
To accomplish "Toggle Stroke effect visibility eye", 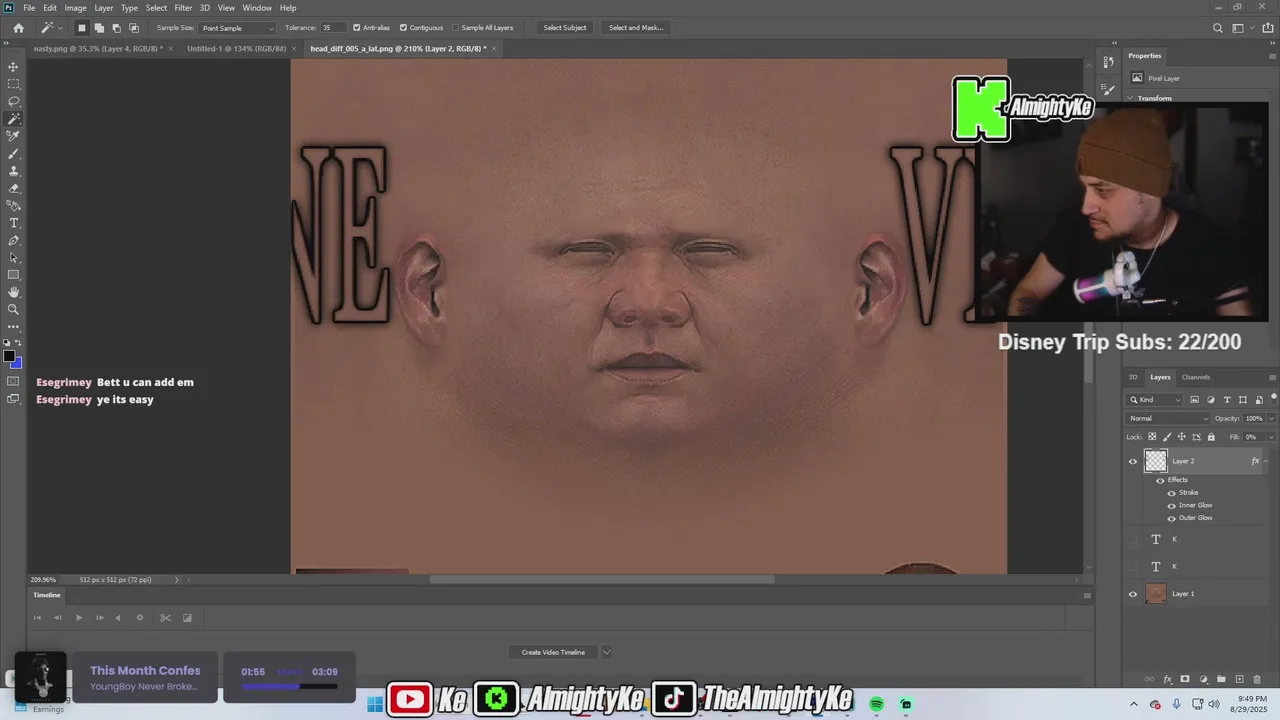I will [x=1172, y=493].
